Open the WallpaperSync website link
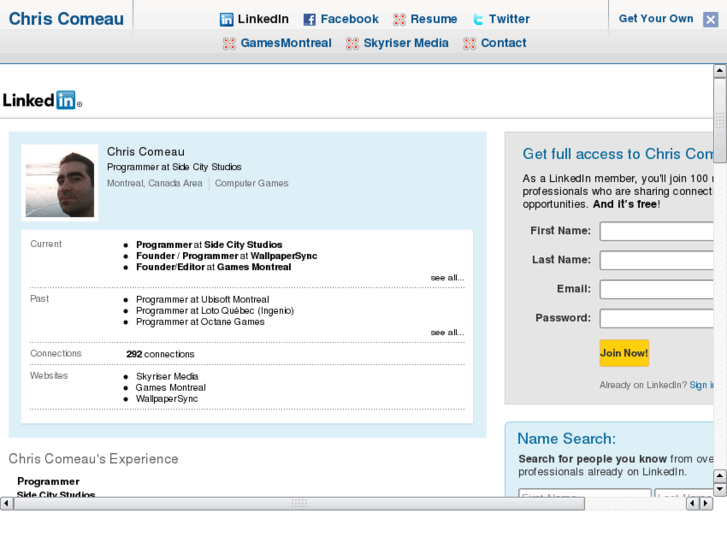The image size is (727, 545). click(x=167, y=398)
